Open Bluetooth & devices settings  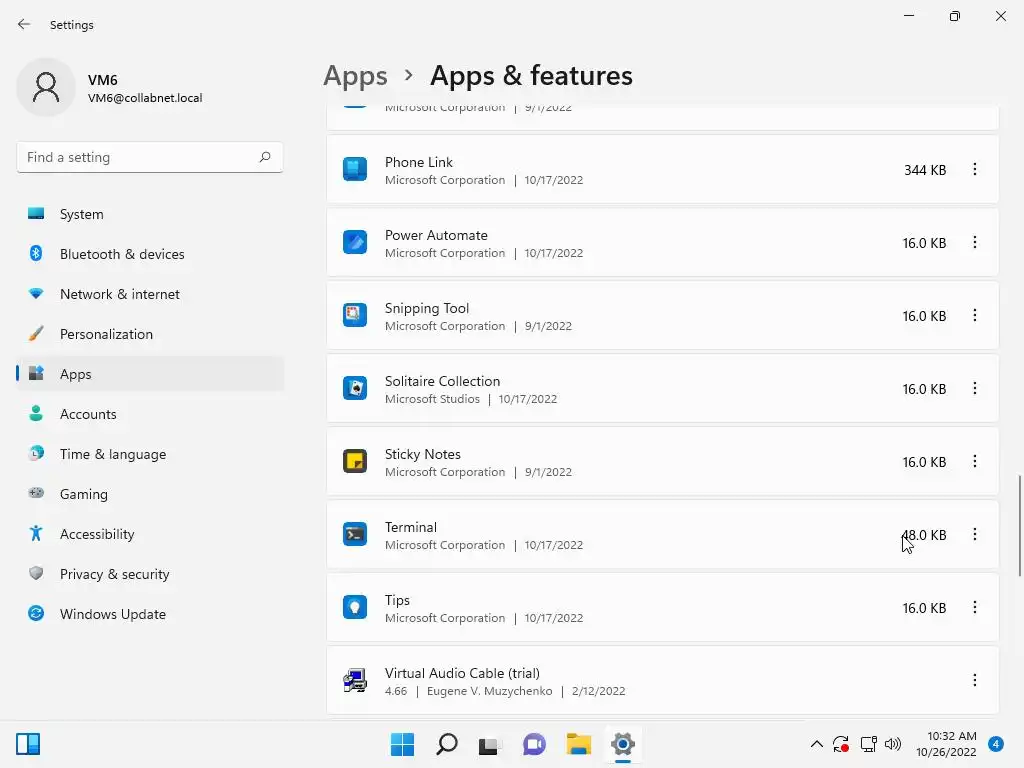(150, 254)
